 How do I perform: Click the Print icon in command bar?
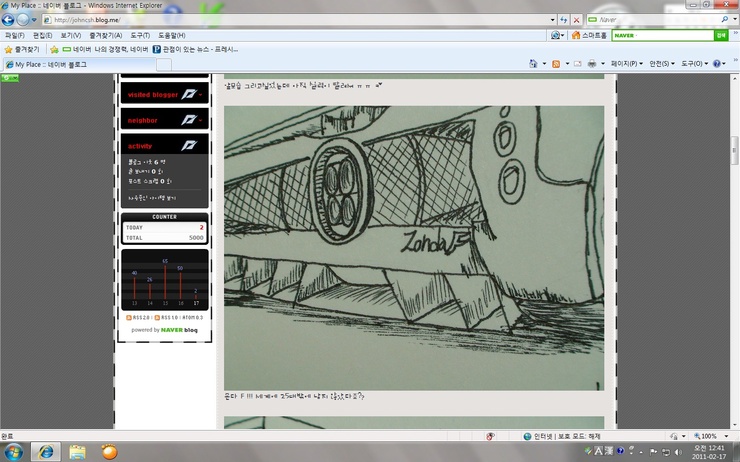point(592,64)
